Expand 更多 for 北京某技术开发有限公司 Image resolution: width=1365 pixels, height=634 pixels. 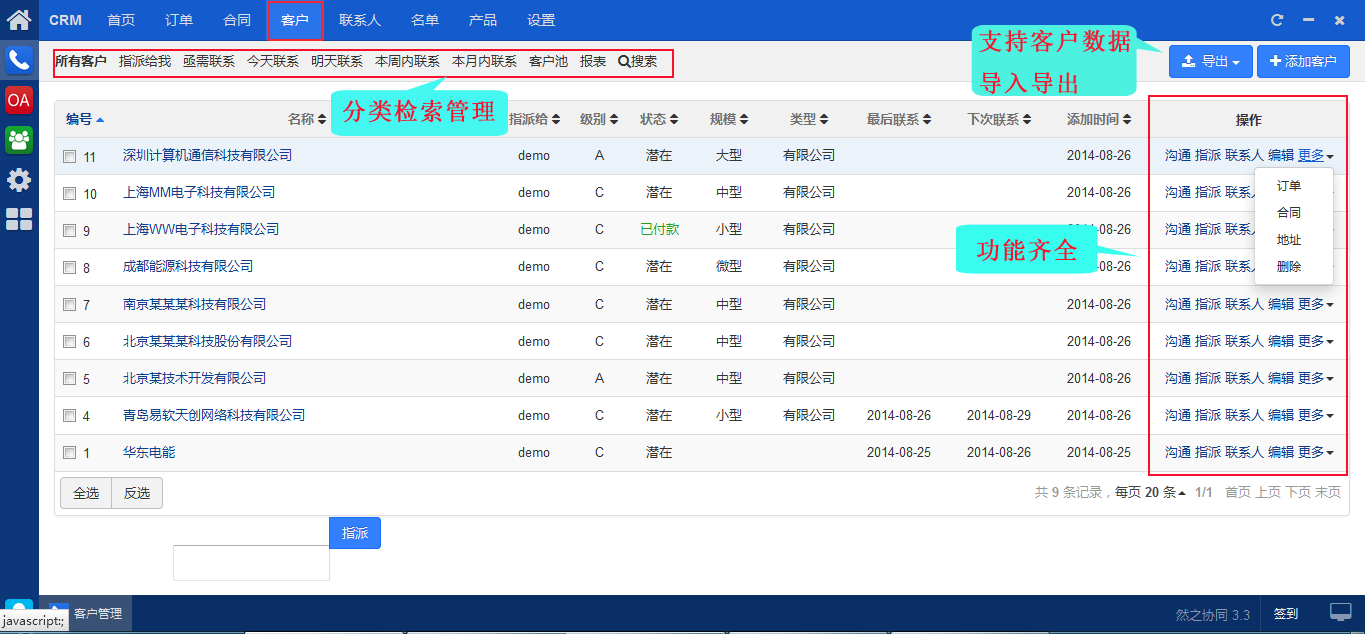(x=1315, y=378)
